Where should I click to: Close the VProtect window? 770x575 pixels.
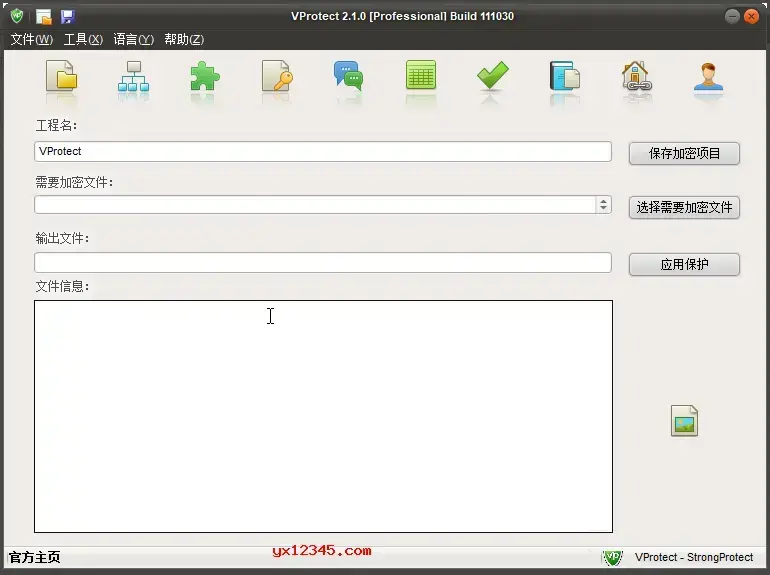tap(751, 16)
